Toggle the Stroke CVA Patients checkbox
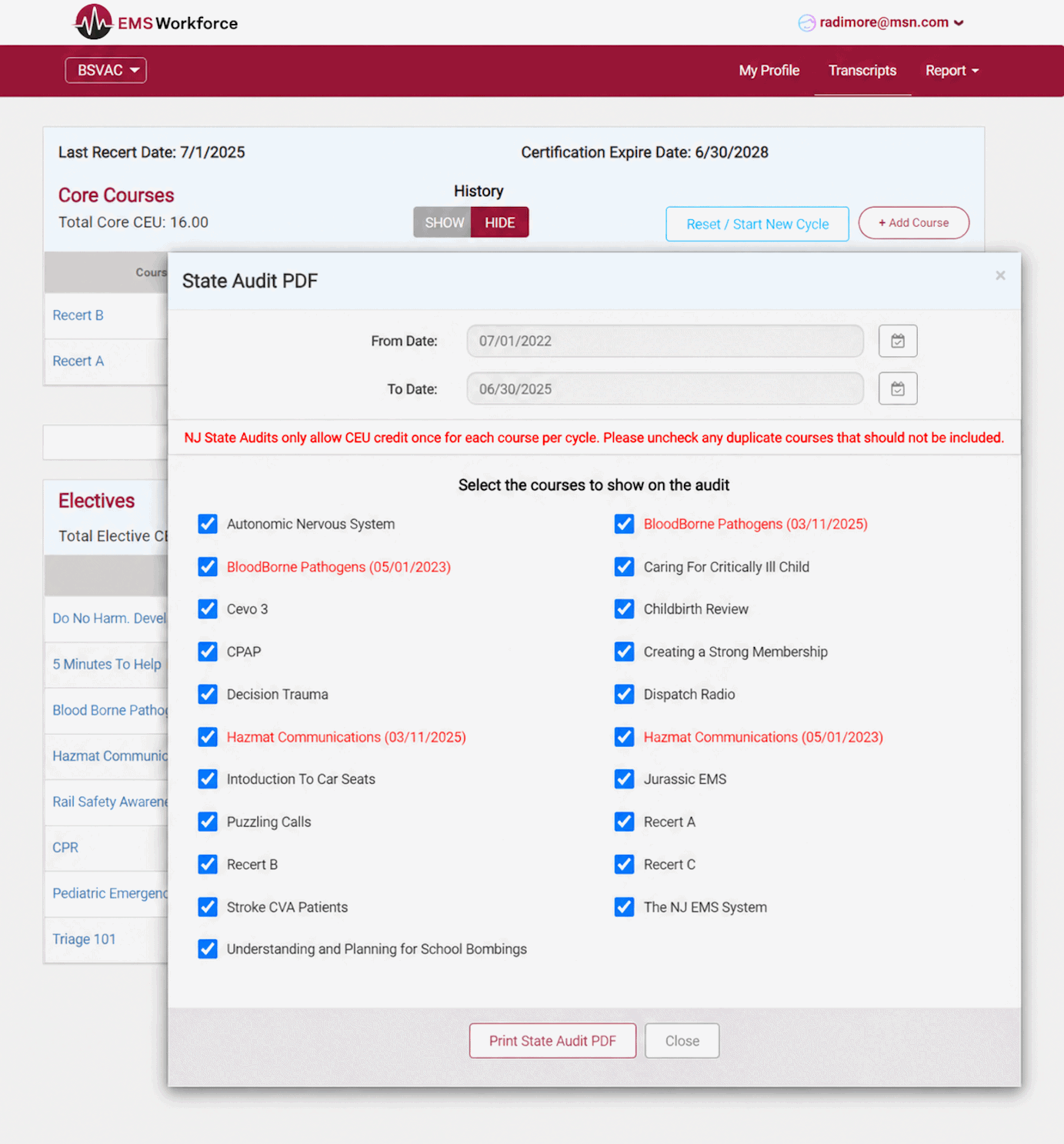The height and width of the screenshot is (1144, 1064). point(208,907)
